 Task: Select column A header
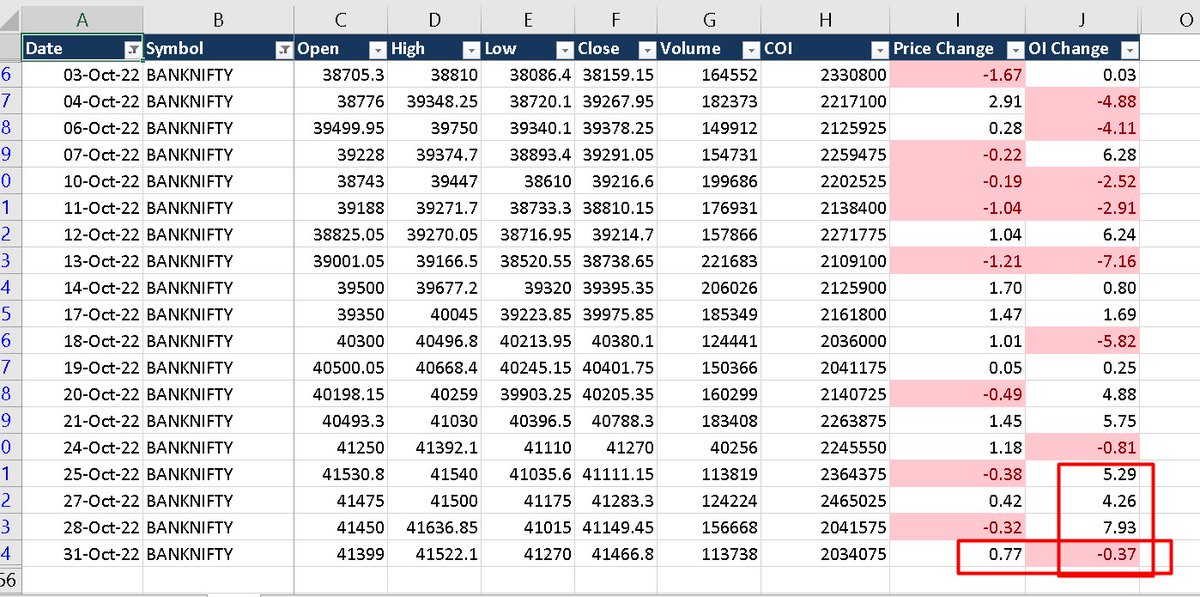coord(80,19)
